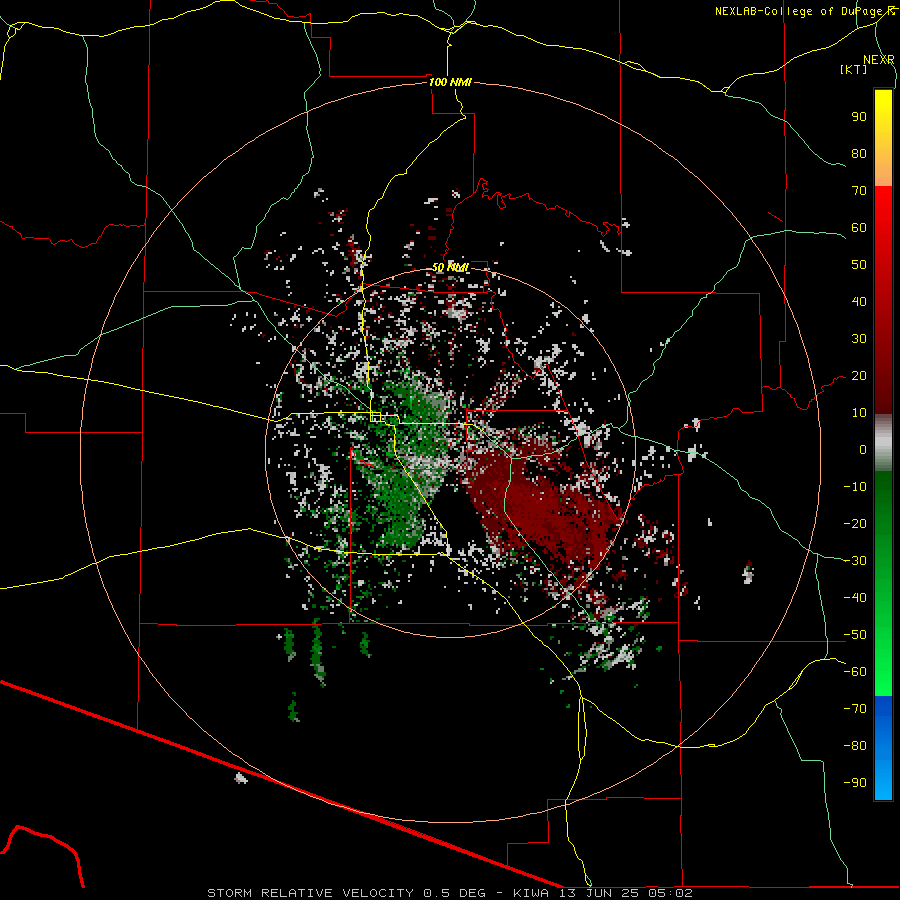The height and width of the screenshot is (900, 900).
Task: Click the -30 value on velocity scale
Action: click(x=855, y=561)
